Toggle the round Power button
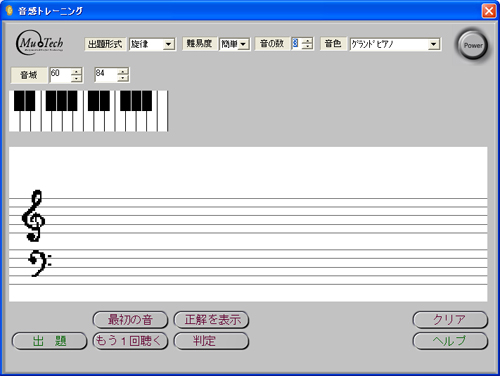Screen dimensions: 500x376 (473, 45)
